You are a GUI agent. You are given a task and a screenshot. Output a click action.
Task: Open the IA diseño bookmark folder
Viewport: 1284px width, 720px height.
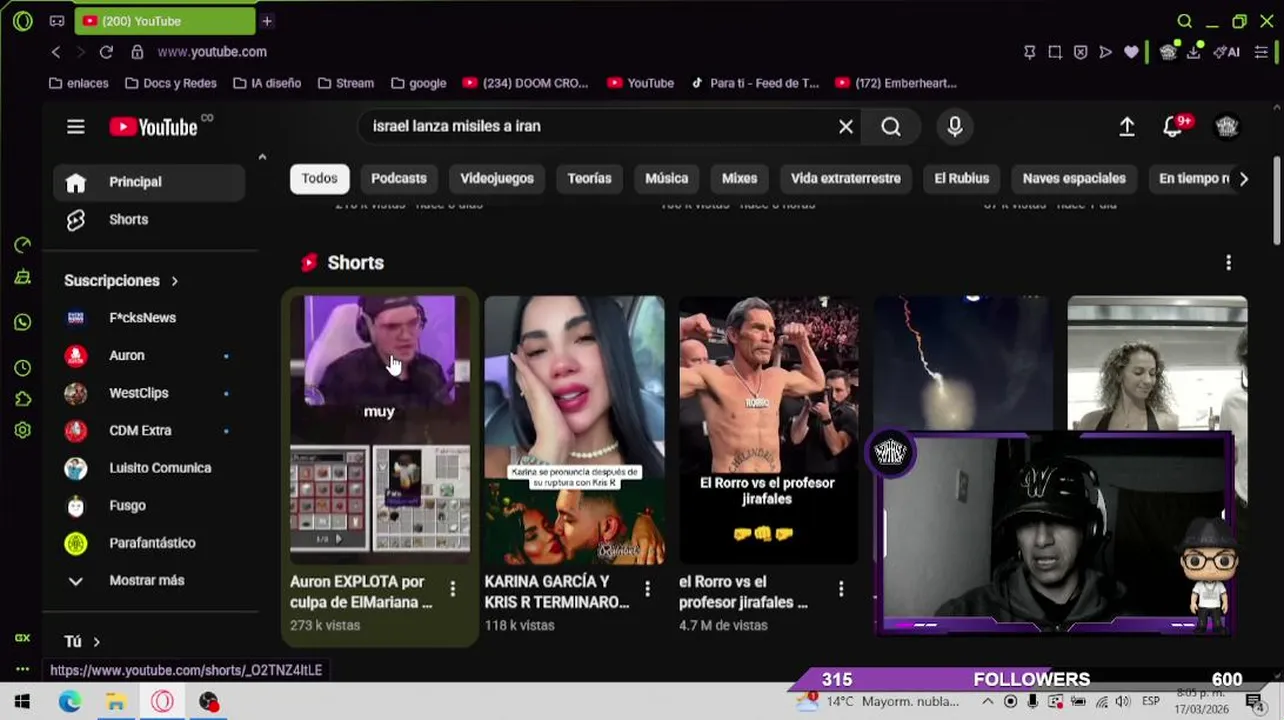pos(266,83)
